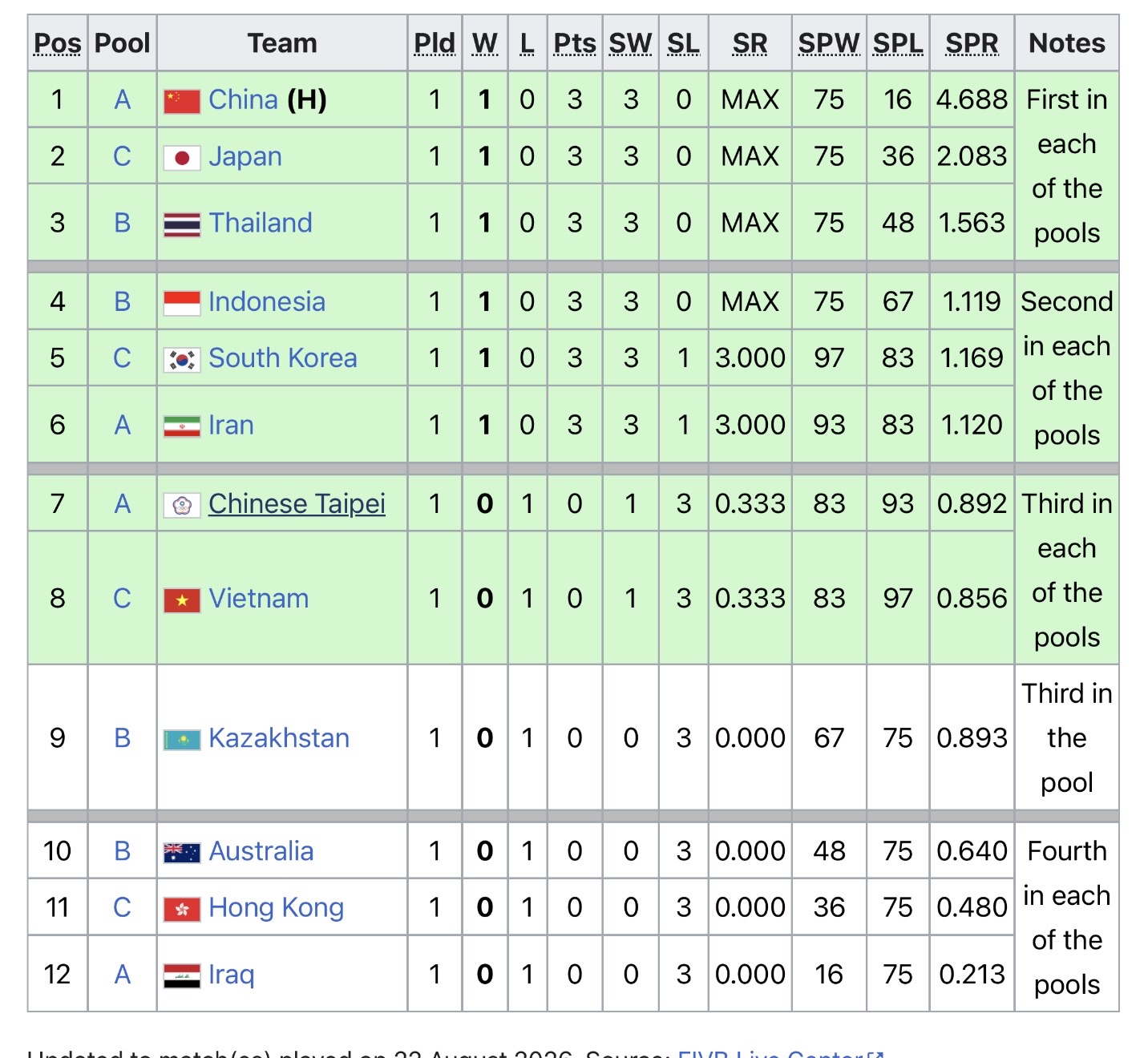Click Pool A link in Iran row
Screen dimensions: 1148x1058
122,425
